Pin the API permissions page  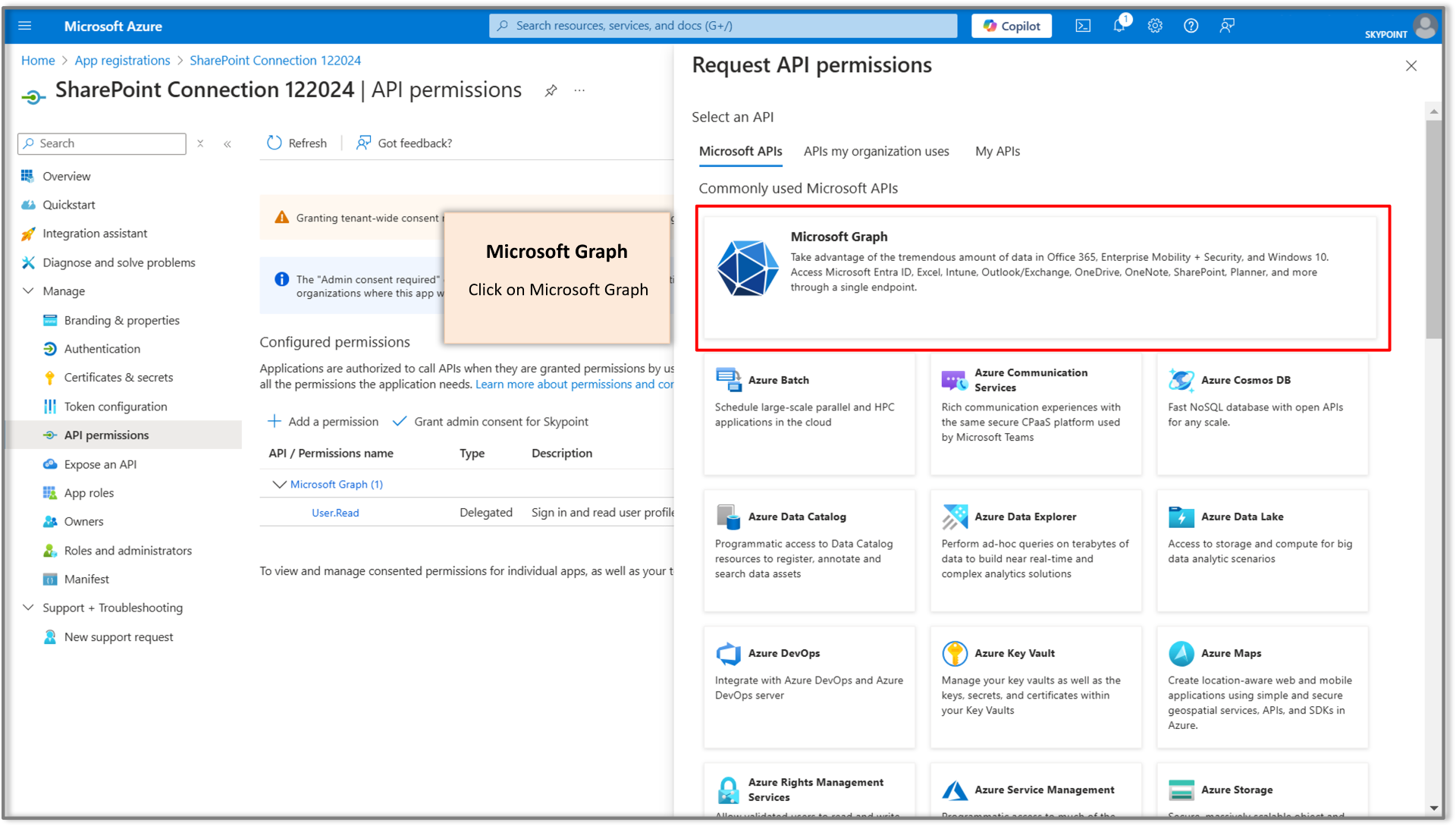click(x=551, y=90)
